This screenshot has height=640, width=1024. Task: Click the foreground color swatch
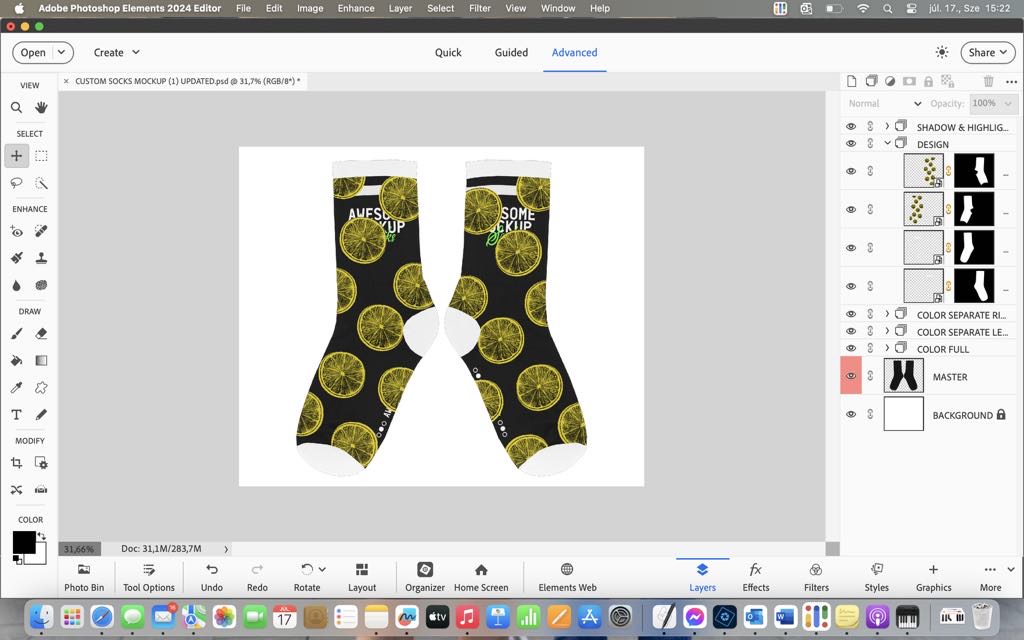pos(25,538)
